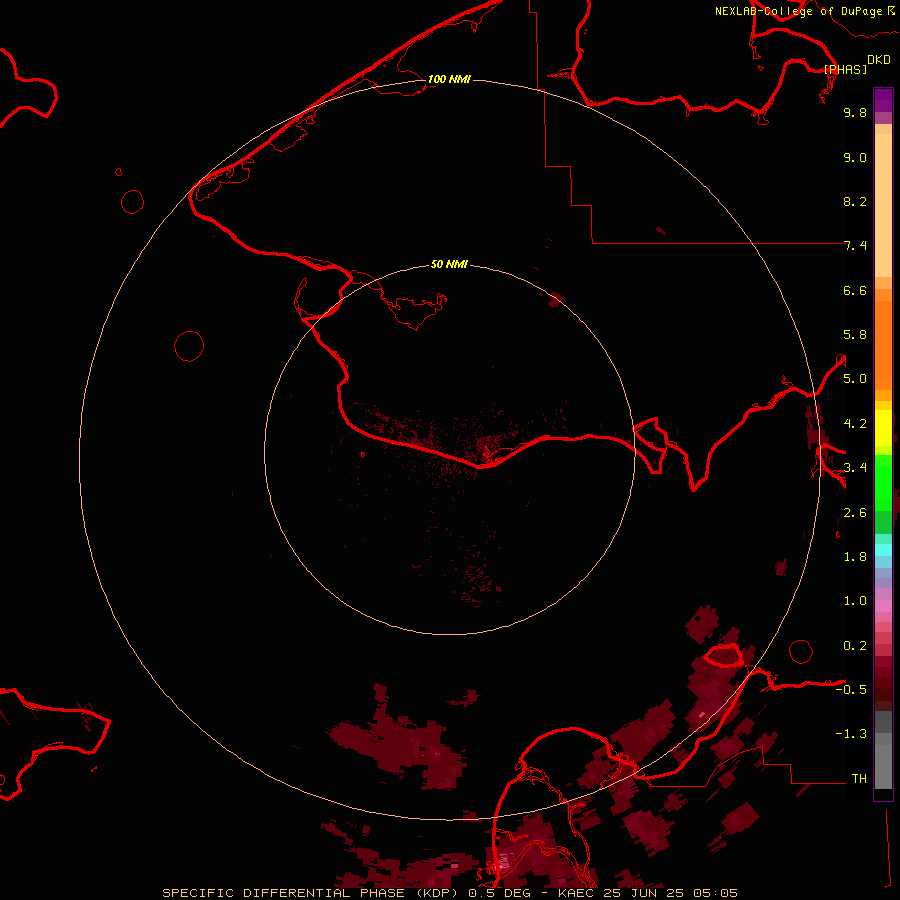The width and height of the screenshot is (900, 900).
Task: Click the 7.4 value on the color scale
Action: pyautogui.click(x=855, y=246)
